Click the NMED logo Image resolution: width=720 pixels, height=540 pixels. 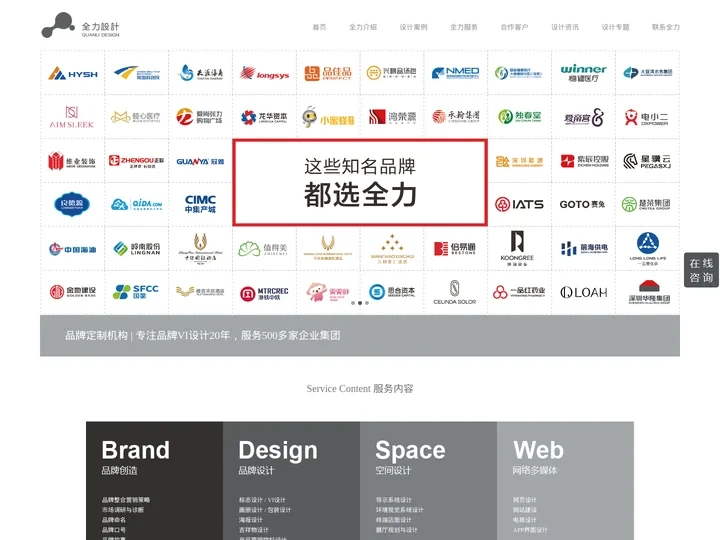456,73
